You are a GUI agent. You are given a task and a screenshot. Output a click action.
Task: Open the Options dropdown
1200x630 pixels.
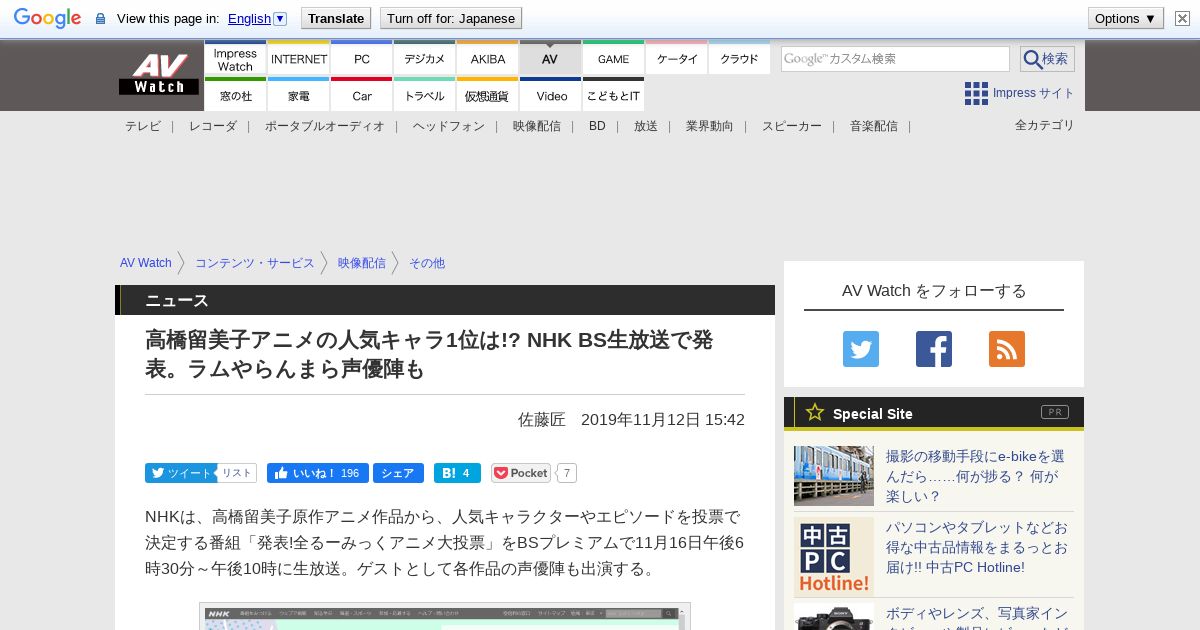[x=1126, y=18]
